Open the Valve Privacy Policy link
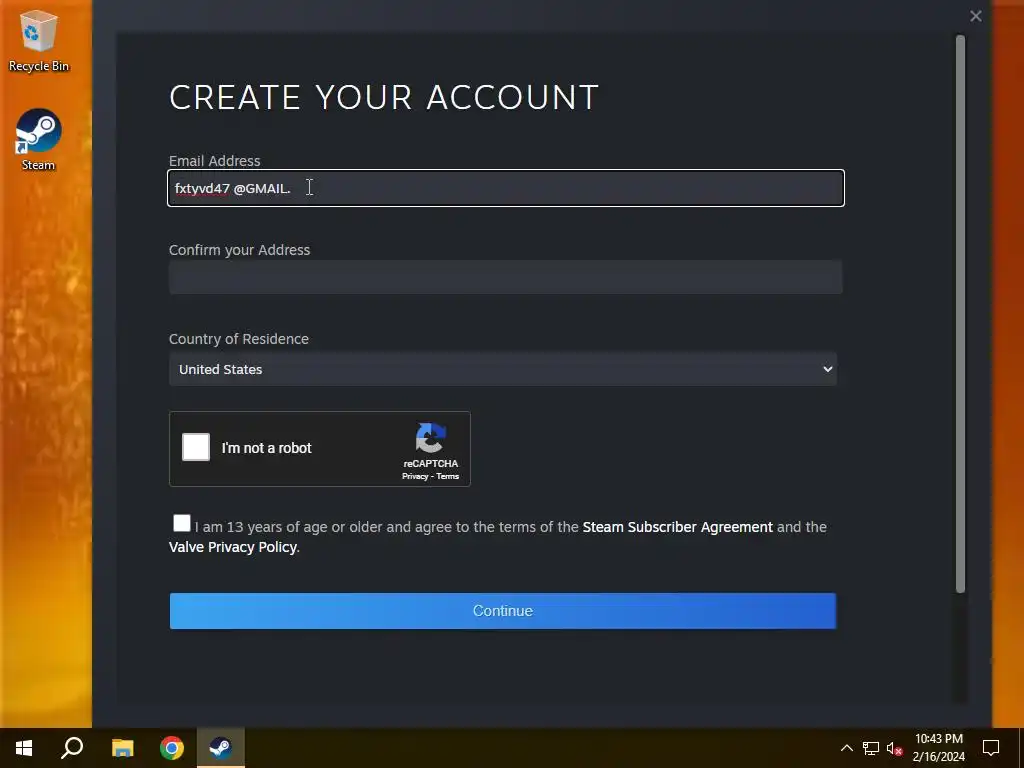The height and width of the screenshot is (768, 1024). (232, 547)
